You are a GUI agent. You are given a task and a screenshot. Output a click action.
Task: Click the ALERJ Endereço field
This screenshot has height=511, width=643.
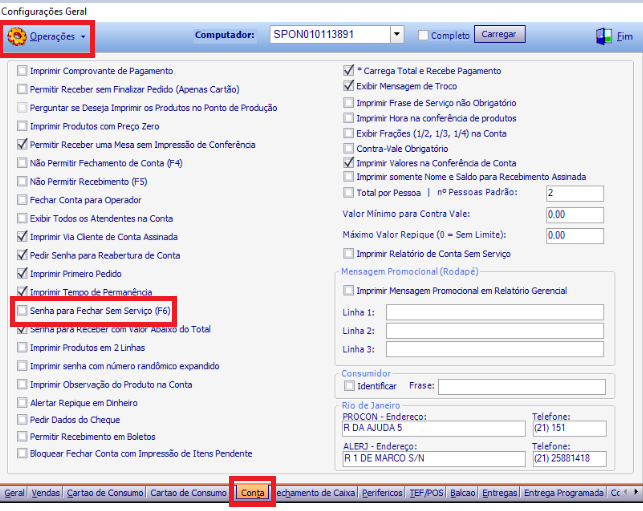coord(433,459)
